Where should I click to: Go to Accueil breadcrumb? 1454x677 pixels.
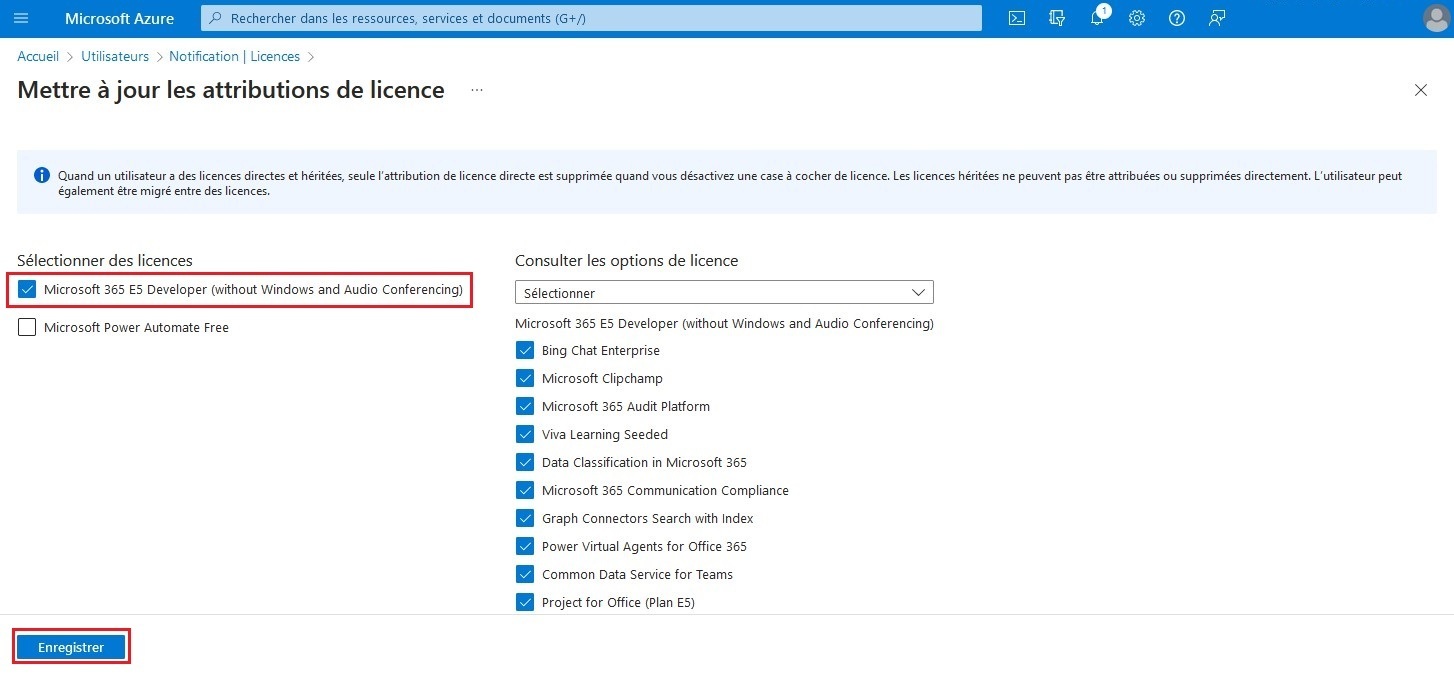click(38, 57)
